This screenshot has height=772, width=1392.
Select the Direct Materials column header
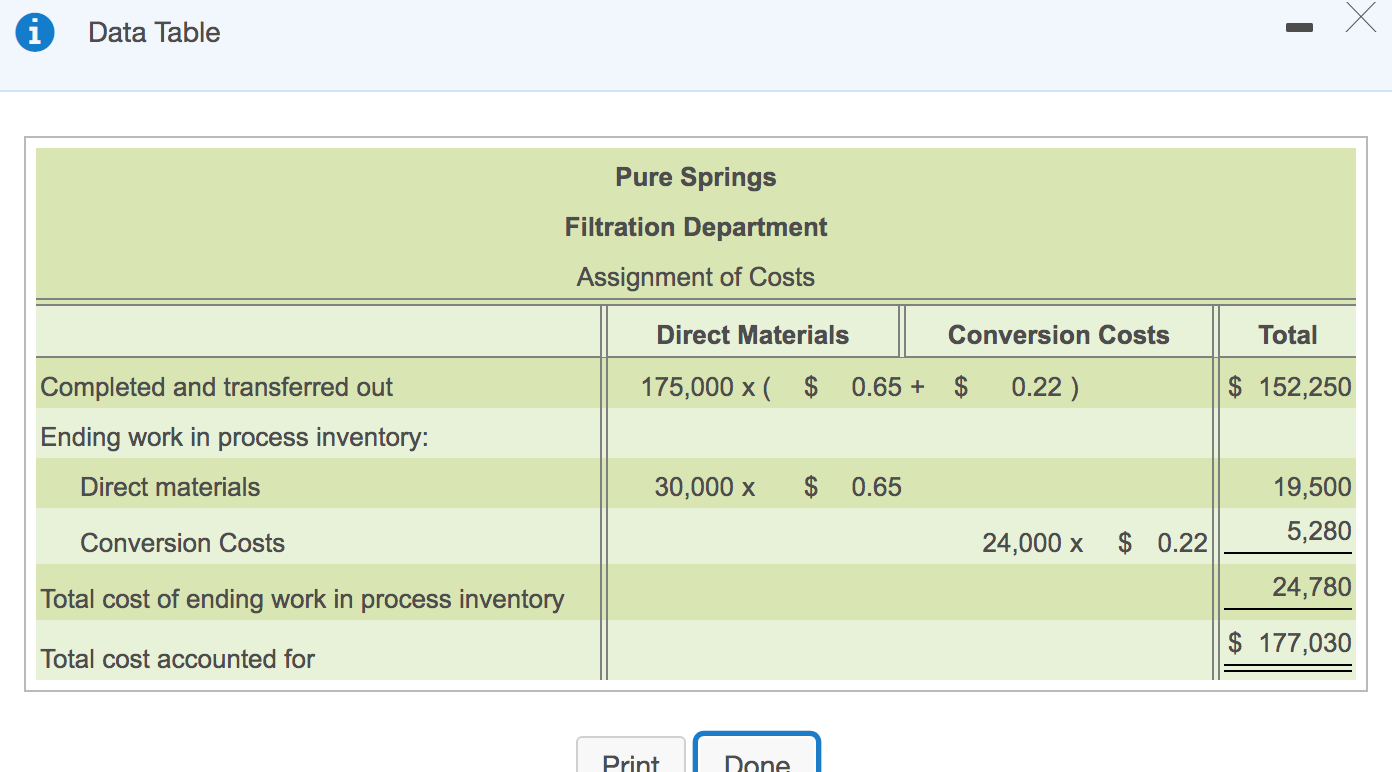pyautogui.click(x=751, y=334)
